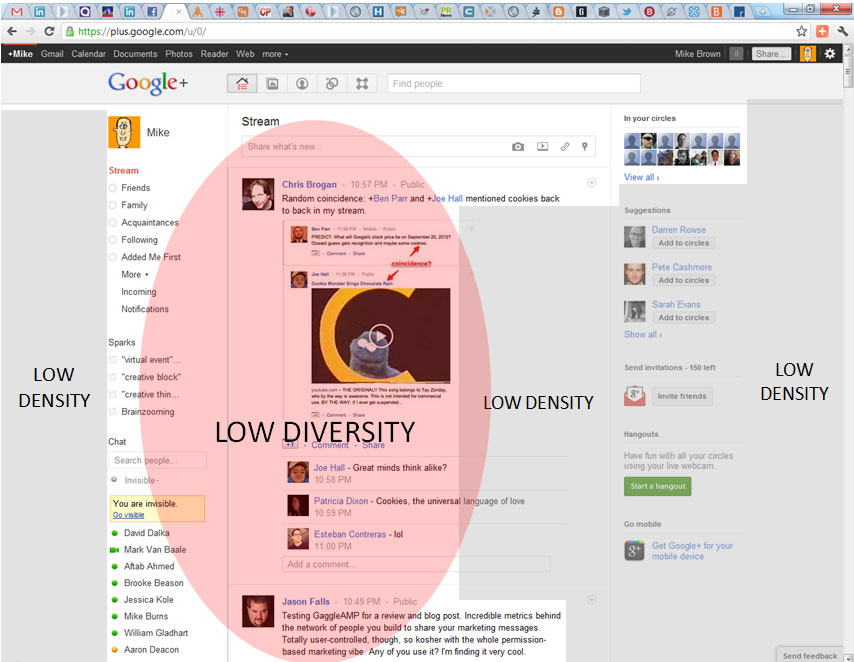Open the Games icon in Google+ toolbar
Screen dimensions: 854x662
(x=362, y=83)
